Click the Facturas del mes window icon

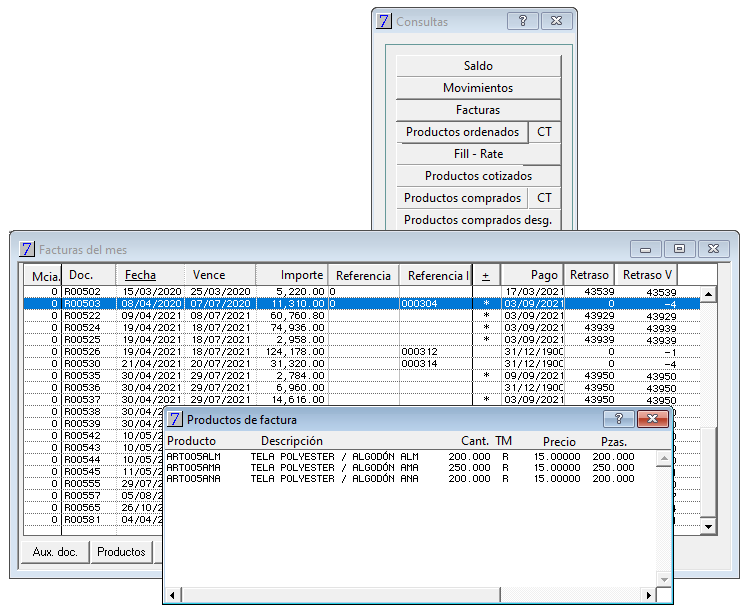27,249
